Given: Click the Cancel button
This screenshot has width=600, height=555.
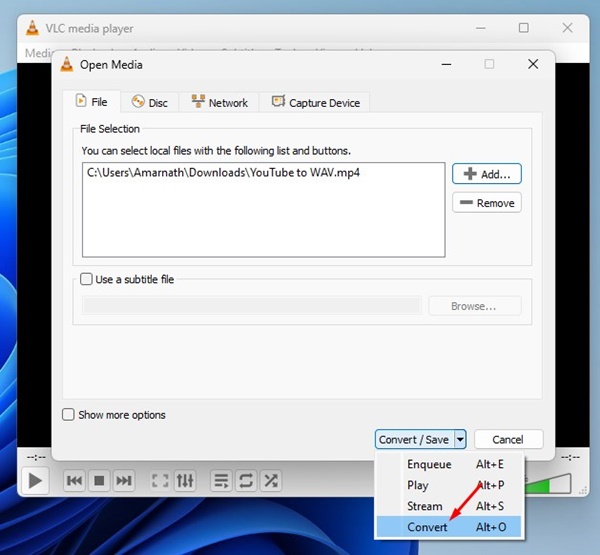Looking at the screenshot, I should tap(508, 439).
